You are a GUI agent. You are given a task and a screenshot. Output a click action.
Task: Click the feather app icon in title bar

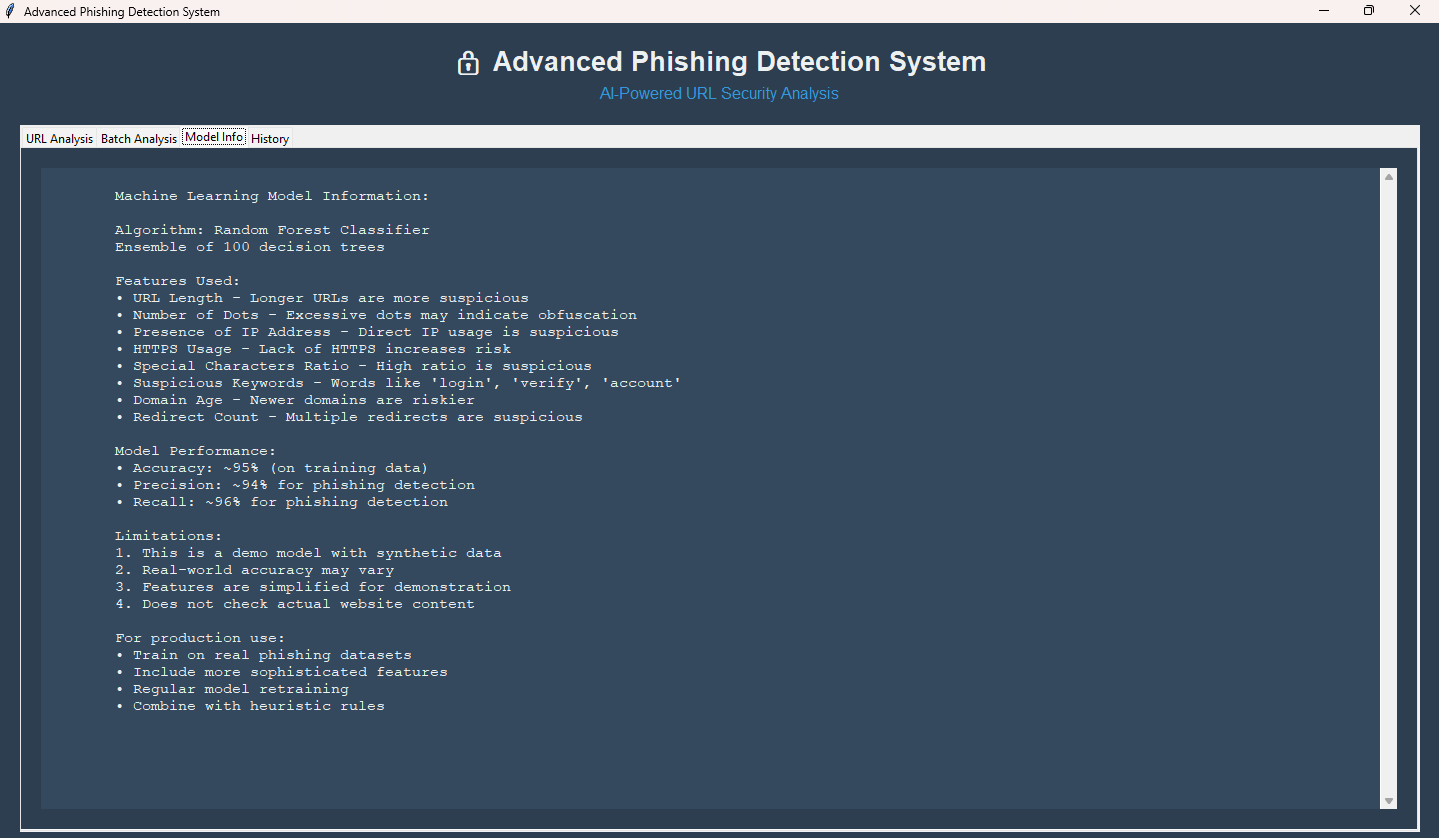(10, 11)
